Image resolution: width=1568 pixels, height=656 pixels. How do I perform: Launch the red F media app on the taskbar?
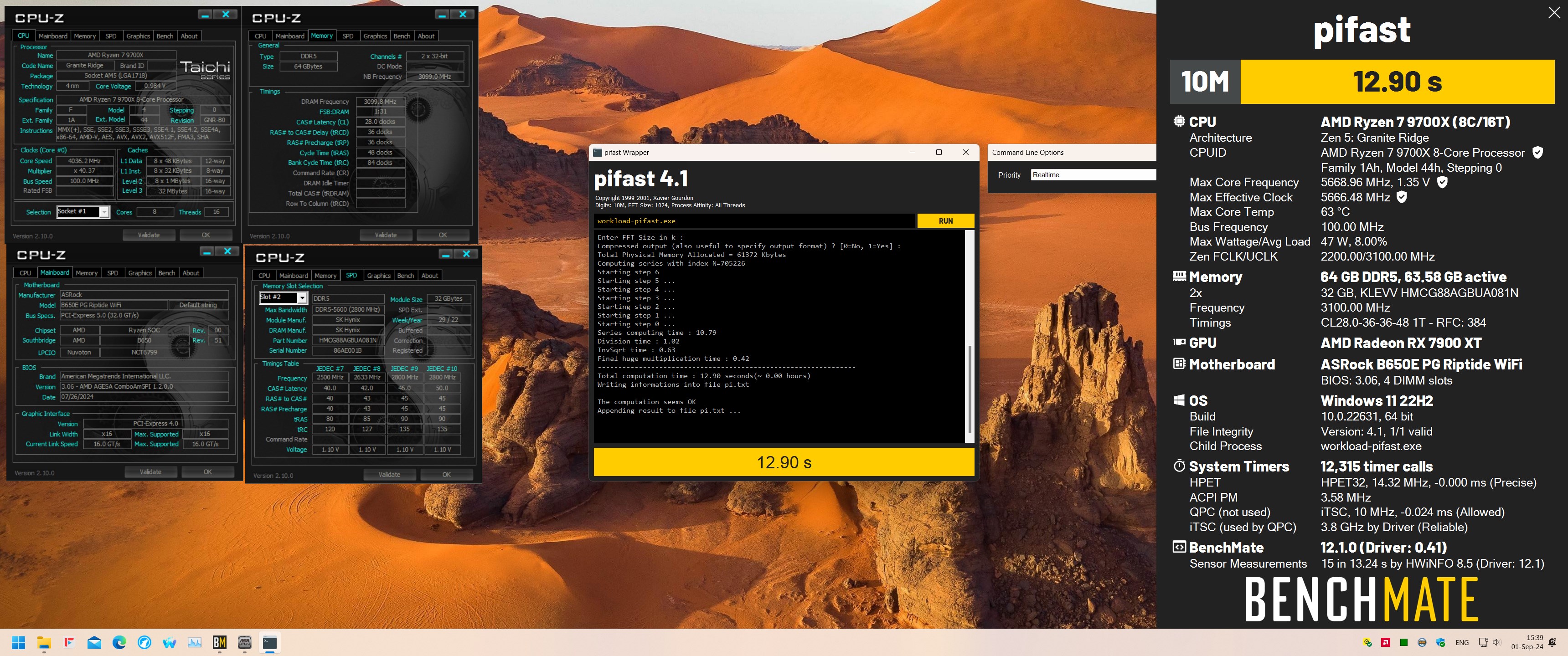pyautogui.click(x=69, y=643)
